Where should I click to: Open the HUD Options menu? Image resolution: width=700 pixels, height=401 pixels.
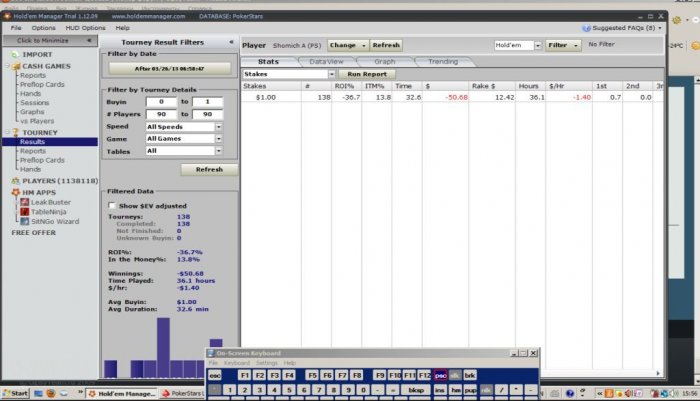pyautogui.click(x=85, y=28)
